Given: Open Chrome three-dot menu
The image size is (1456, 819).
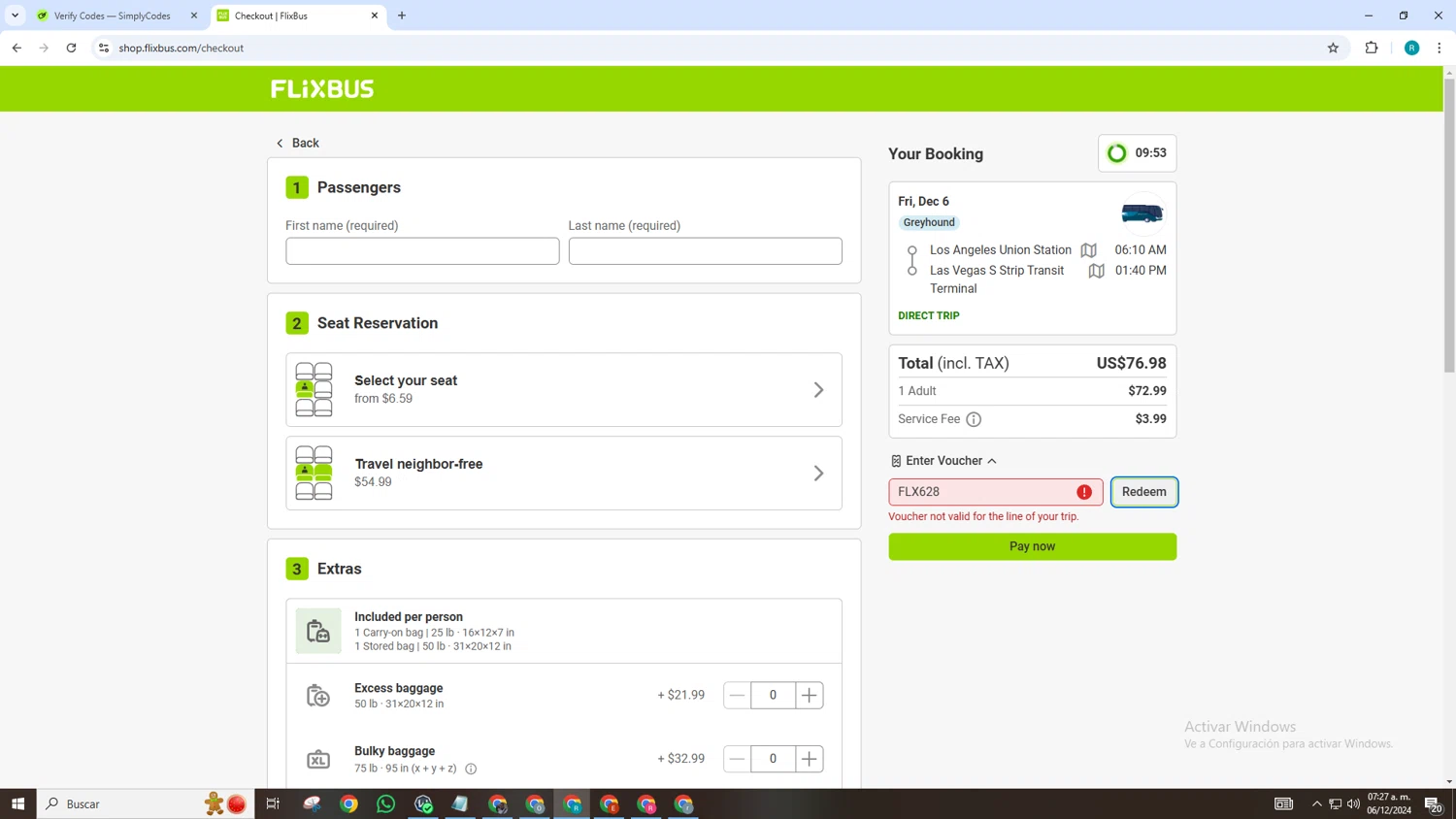Looking at the screenshot, I should click(x=1439, y=48).
